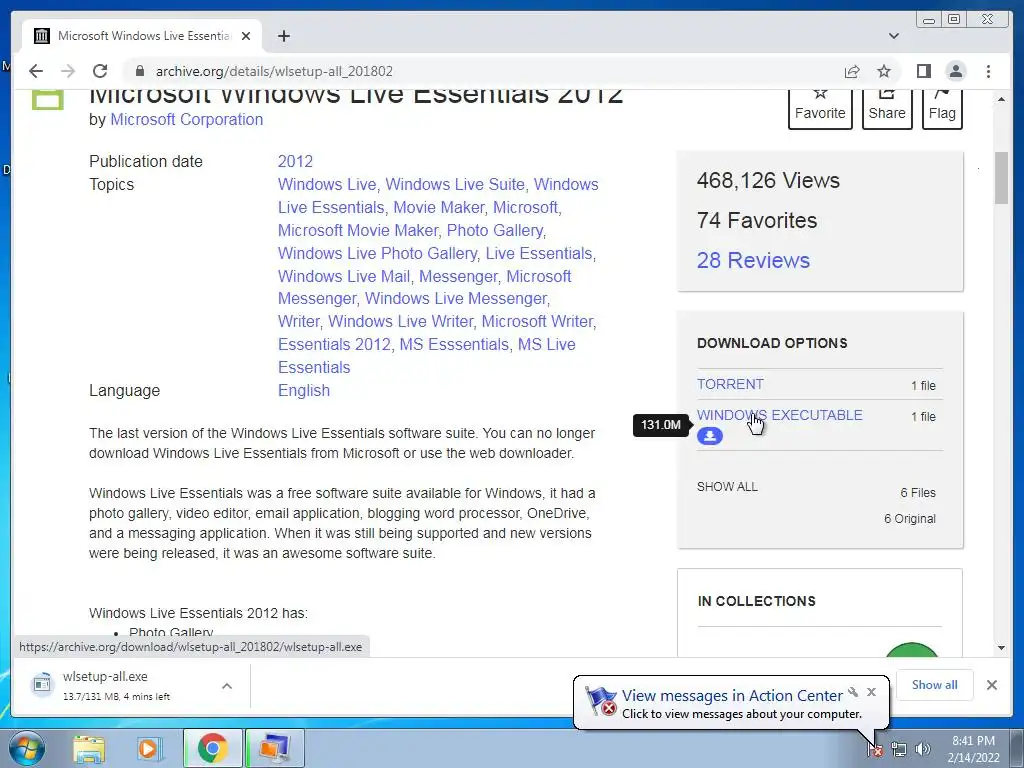
Task: Open the Windows Start menu
Action: coord(26,748)
